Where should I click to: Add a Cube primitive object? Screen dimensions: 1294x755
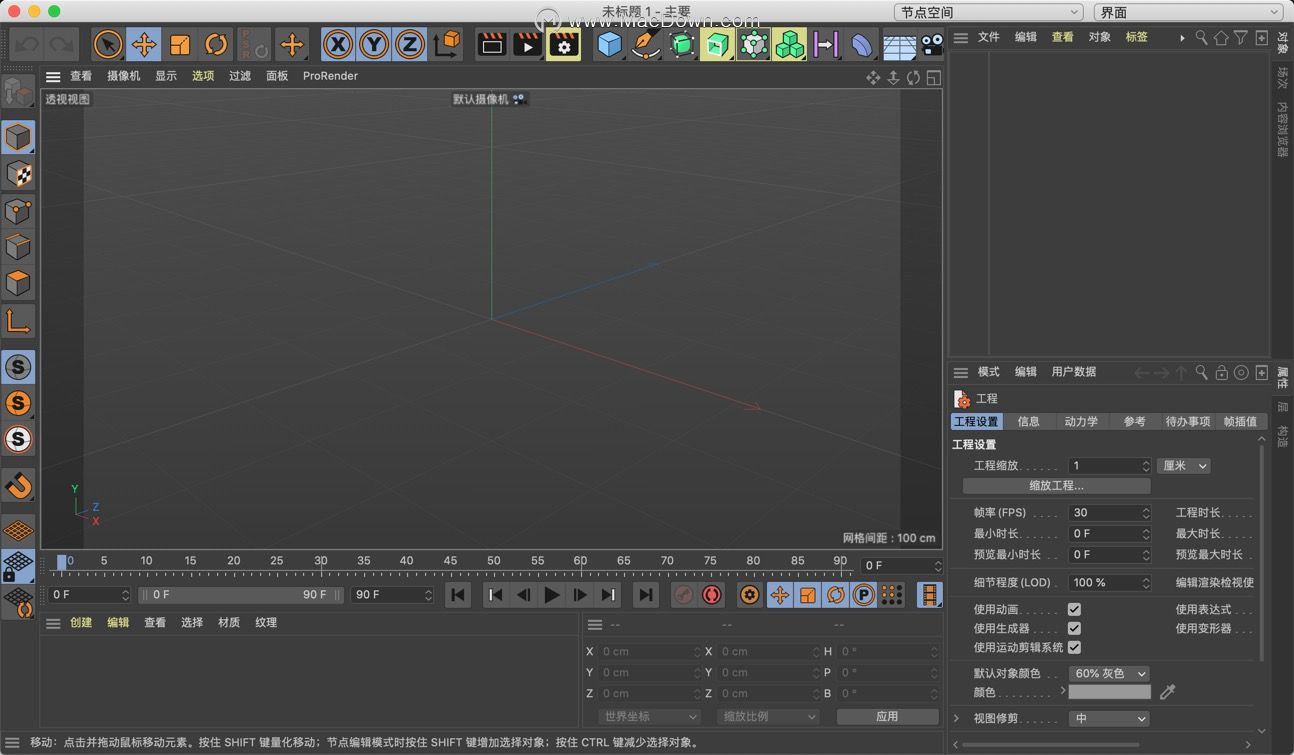click(x=609, y=44)
